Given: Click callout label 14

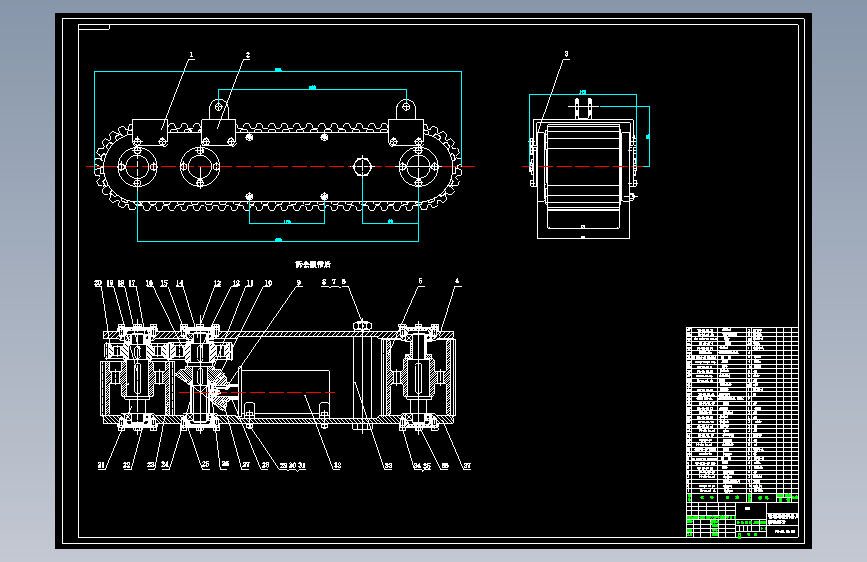Looking at the screenshot, I should 180,284.
